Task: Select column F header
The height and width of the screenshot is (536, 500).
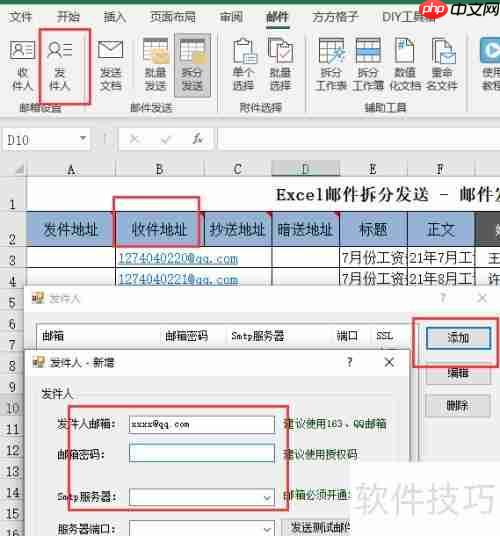Action: pos(441,169)
